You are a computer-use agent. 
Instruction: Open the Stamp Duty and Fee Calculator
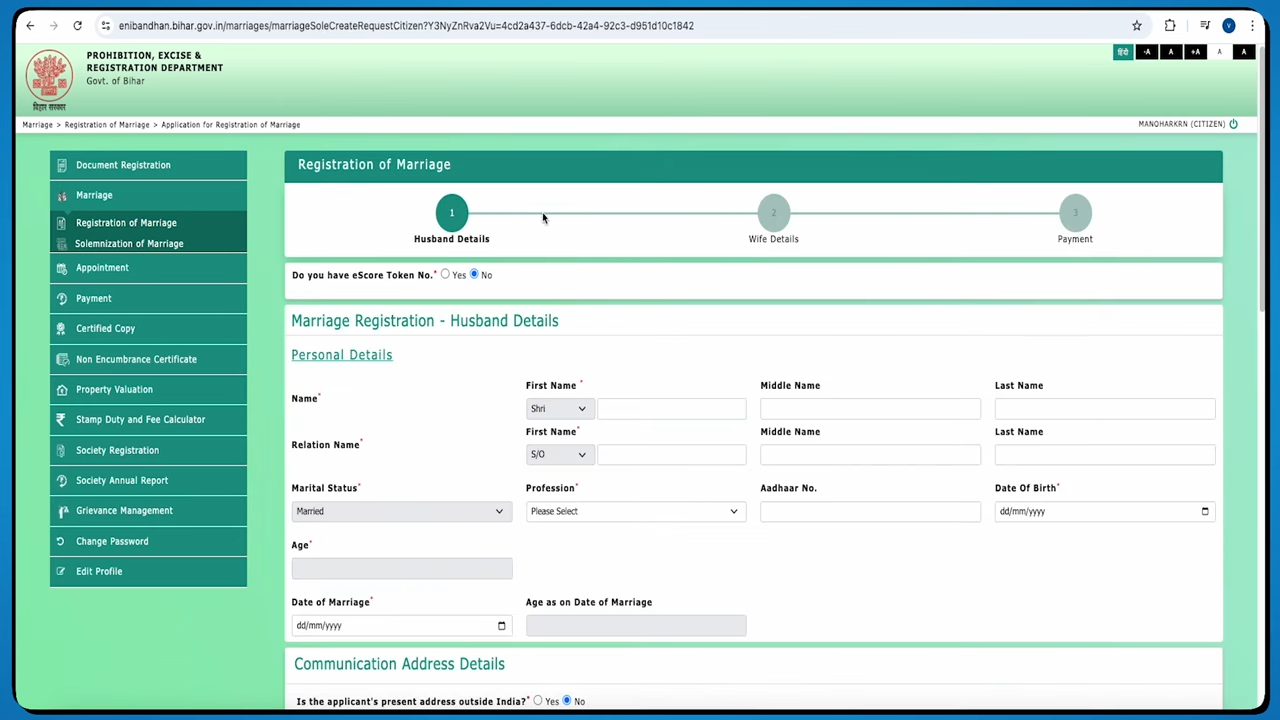(140, 419)
